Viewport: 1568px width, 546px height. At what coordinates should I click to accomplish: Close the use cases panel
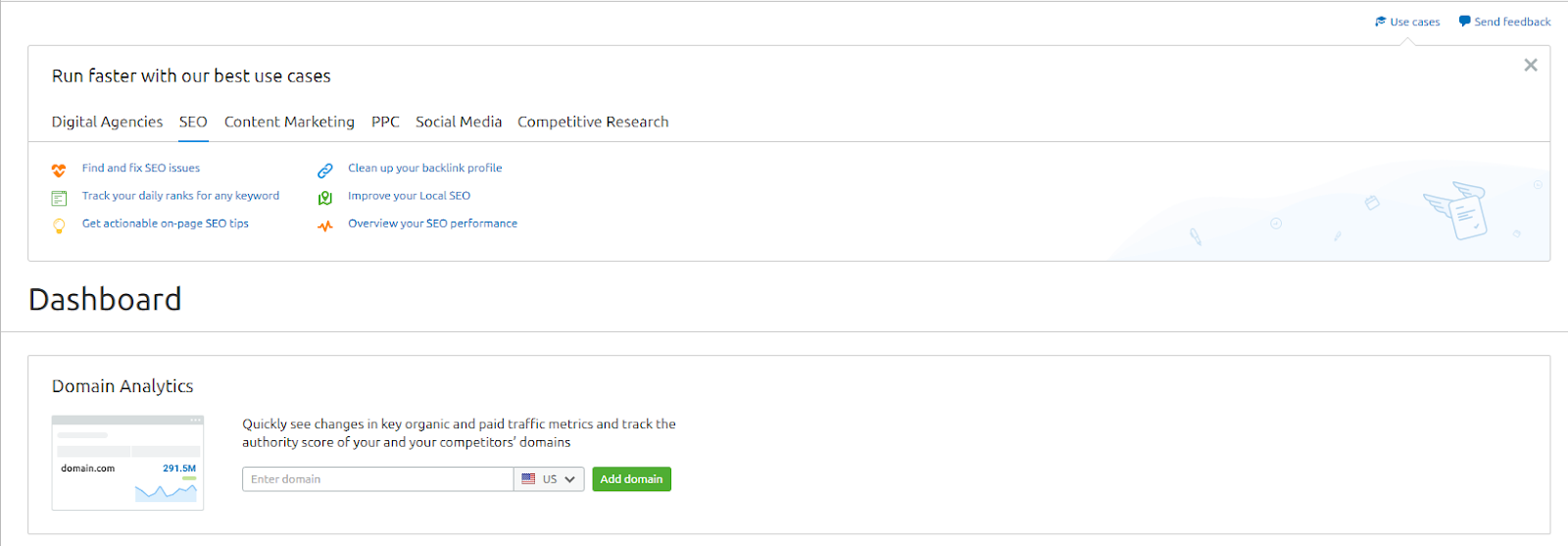tap(1531, 65)
